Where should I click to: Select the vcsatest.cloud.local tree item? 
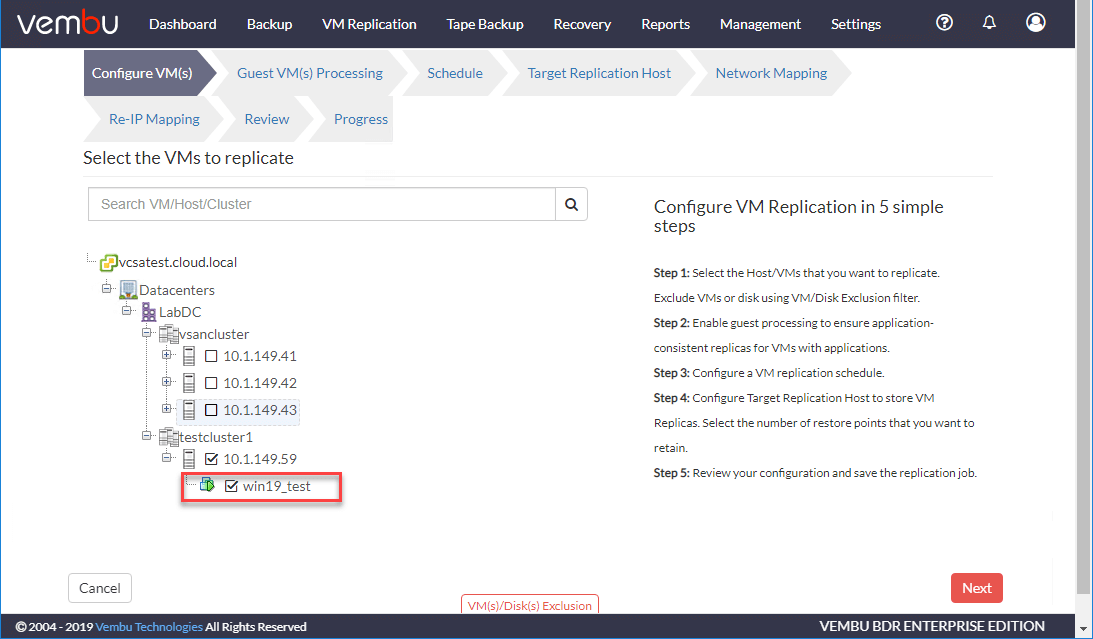pyautogui.click(x=178, y=263)
